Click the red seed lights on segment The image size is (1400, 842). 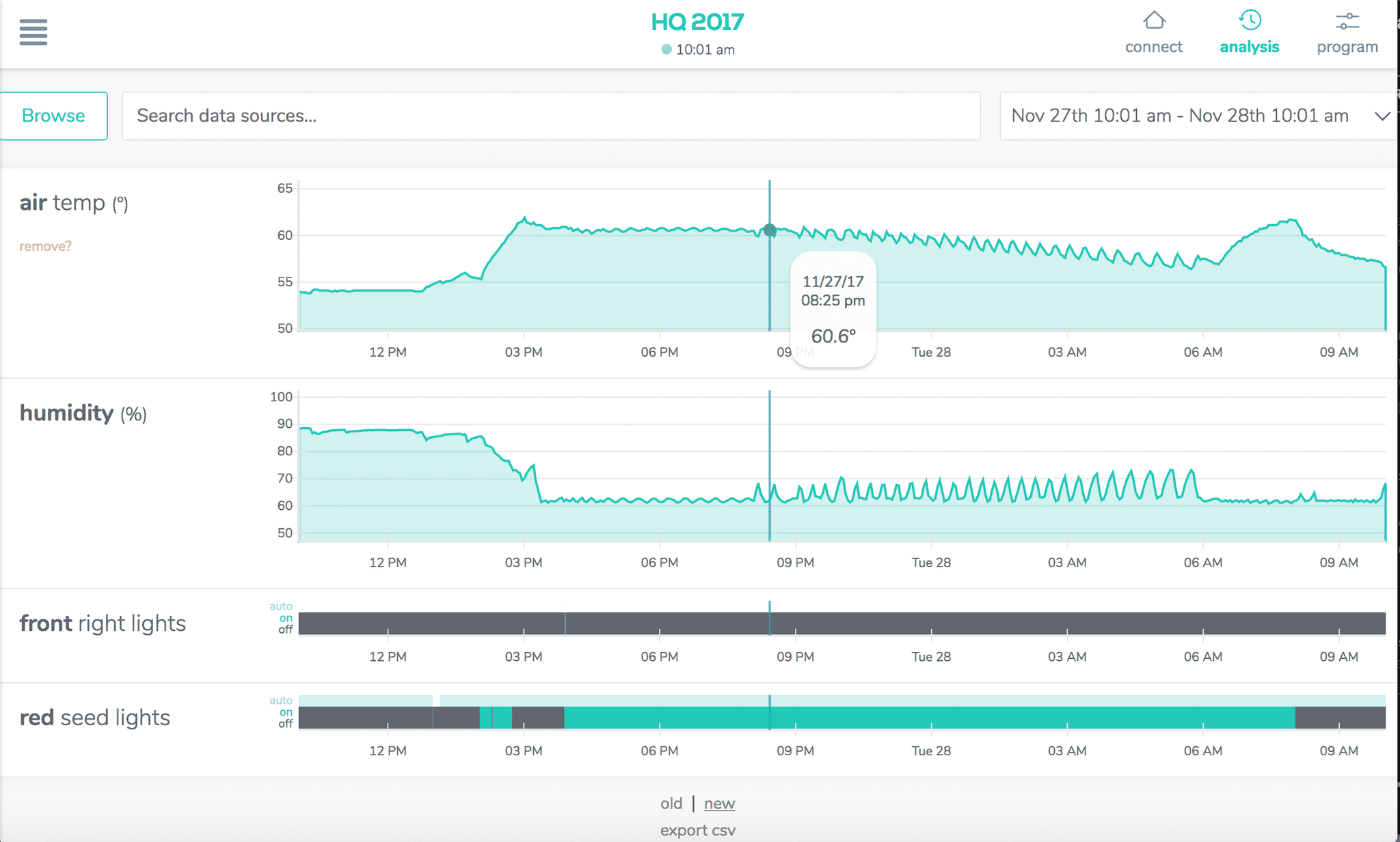pos(957,718)
